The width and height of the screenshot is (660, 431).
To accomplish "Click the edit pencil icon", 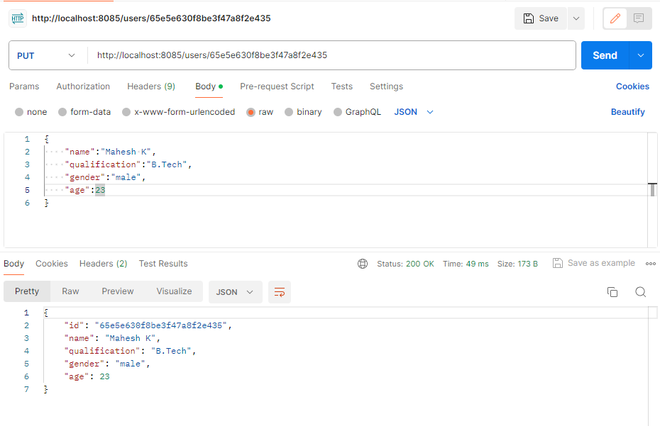I will (x=614, y=18).
